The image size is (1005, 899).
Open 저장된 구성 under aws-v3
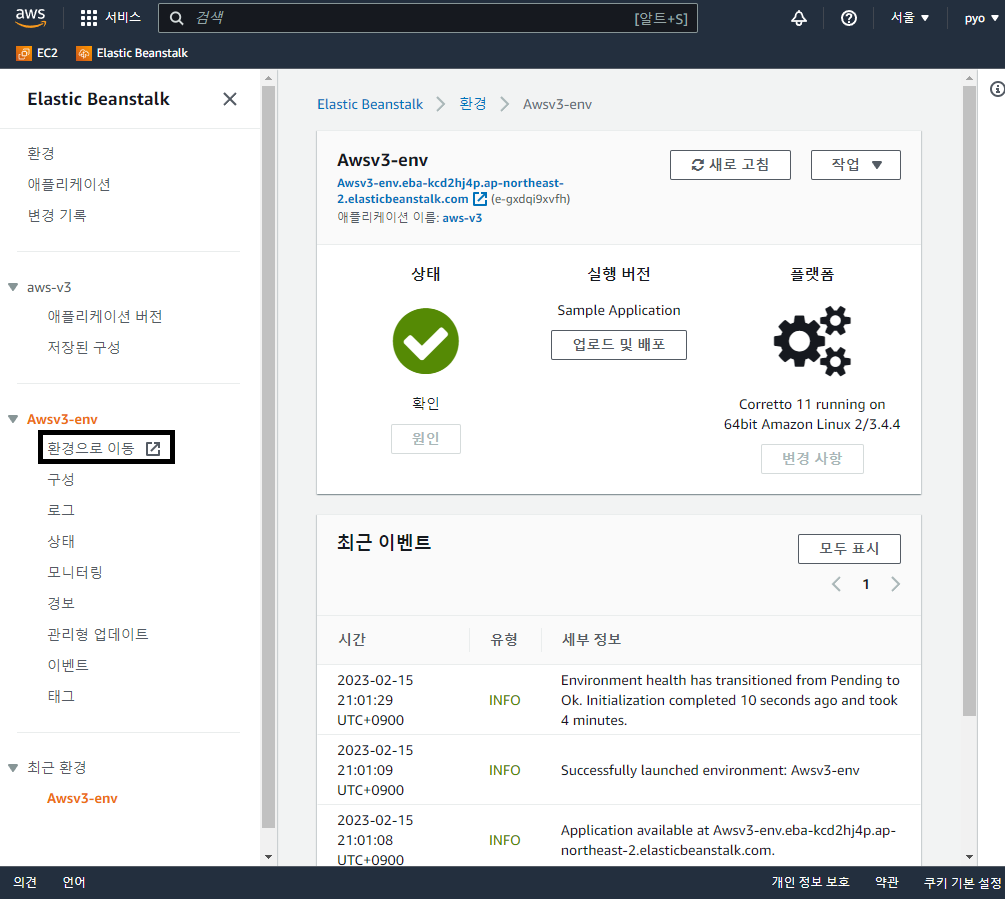coord(83,347)
